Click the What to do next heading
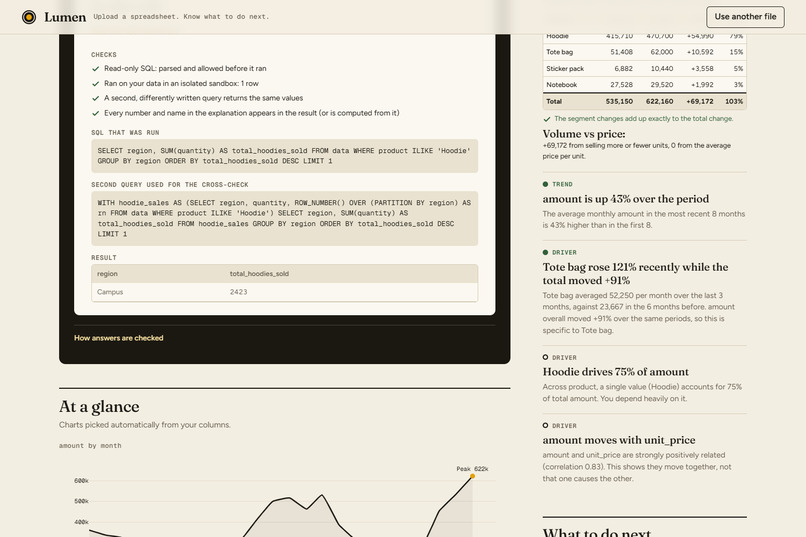Screen dimensions: 806x537 (x=597, y=532)
